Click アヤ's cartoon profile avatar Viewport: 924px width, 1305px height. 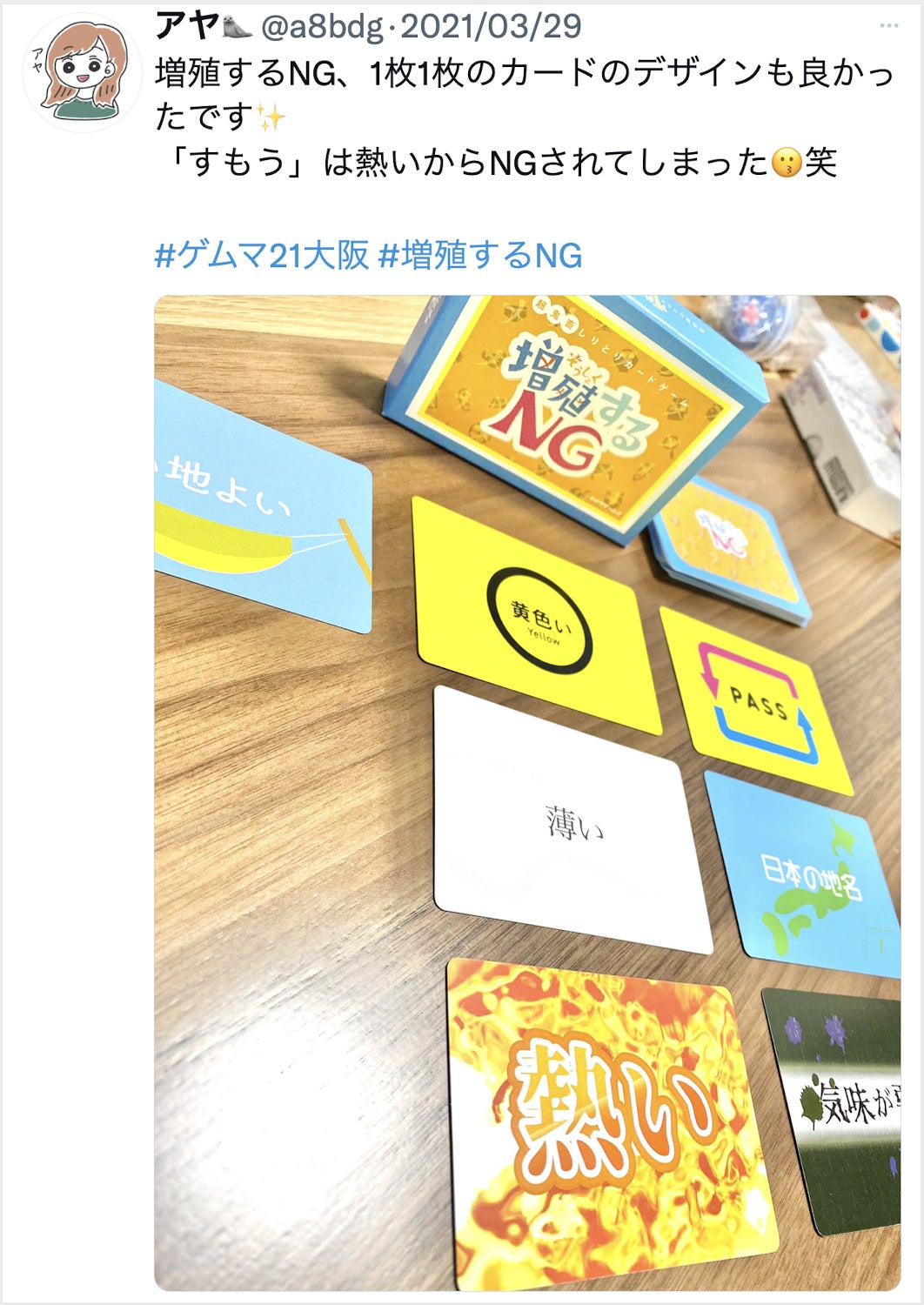(x=82, y=72)
